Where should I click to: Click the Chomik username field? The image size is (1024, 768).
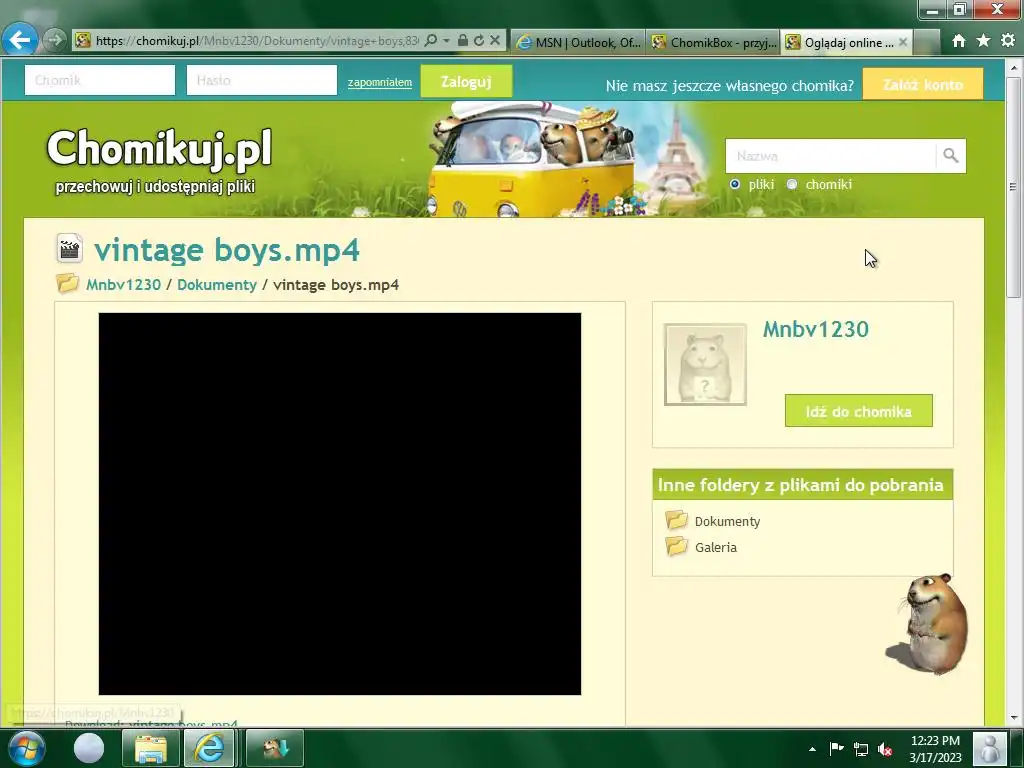coord(100,80)
